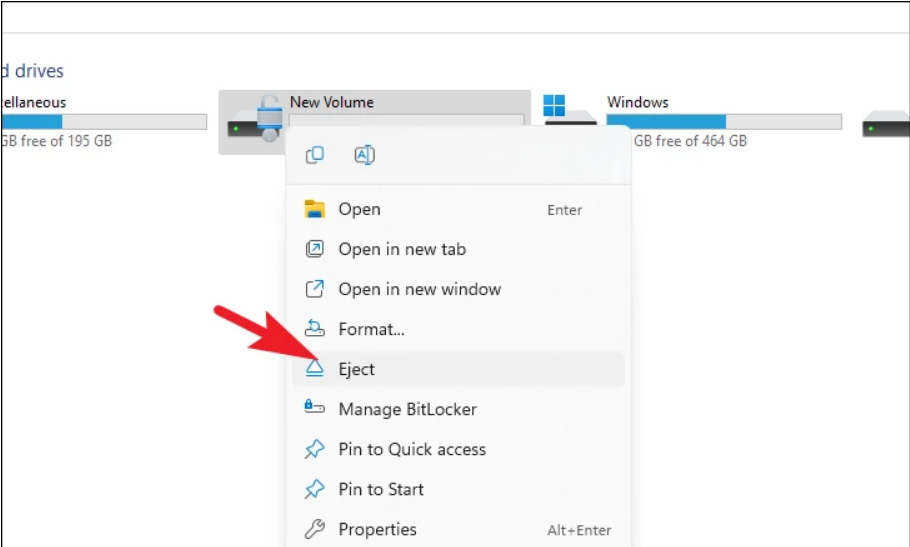Viewport: 910px width, 547px height.
Task: Click the Pin to Start pin icon
Action: tap(315, 489)
